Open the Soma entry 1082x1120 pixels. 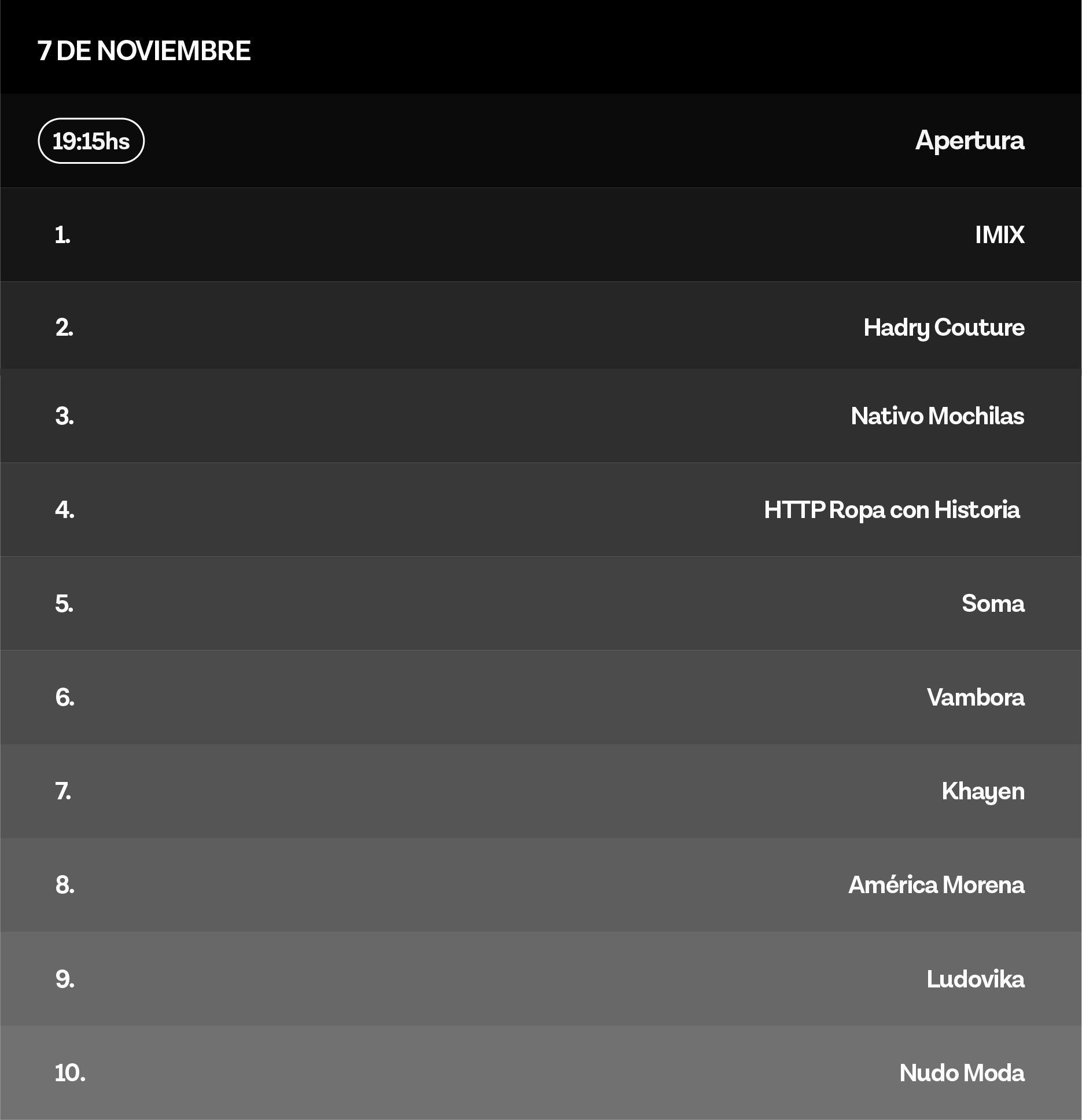click(x=993, y=604)
